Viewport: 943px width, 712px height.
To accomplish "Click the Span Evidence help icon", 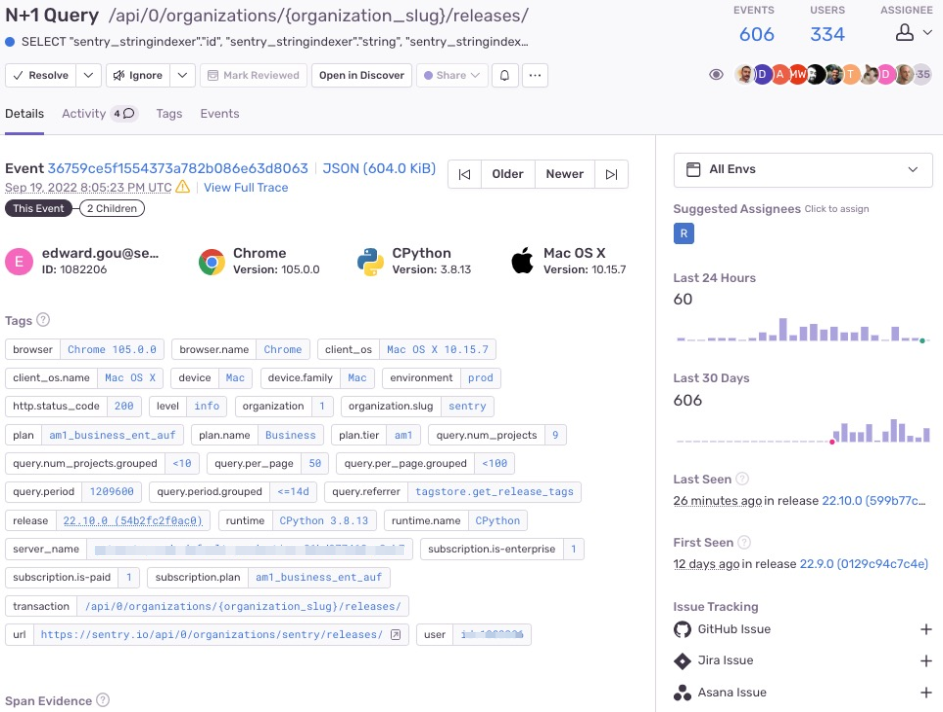I will [103, 700].
